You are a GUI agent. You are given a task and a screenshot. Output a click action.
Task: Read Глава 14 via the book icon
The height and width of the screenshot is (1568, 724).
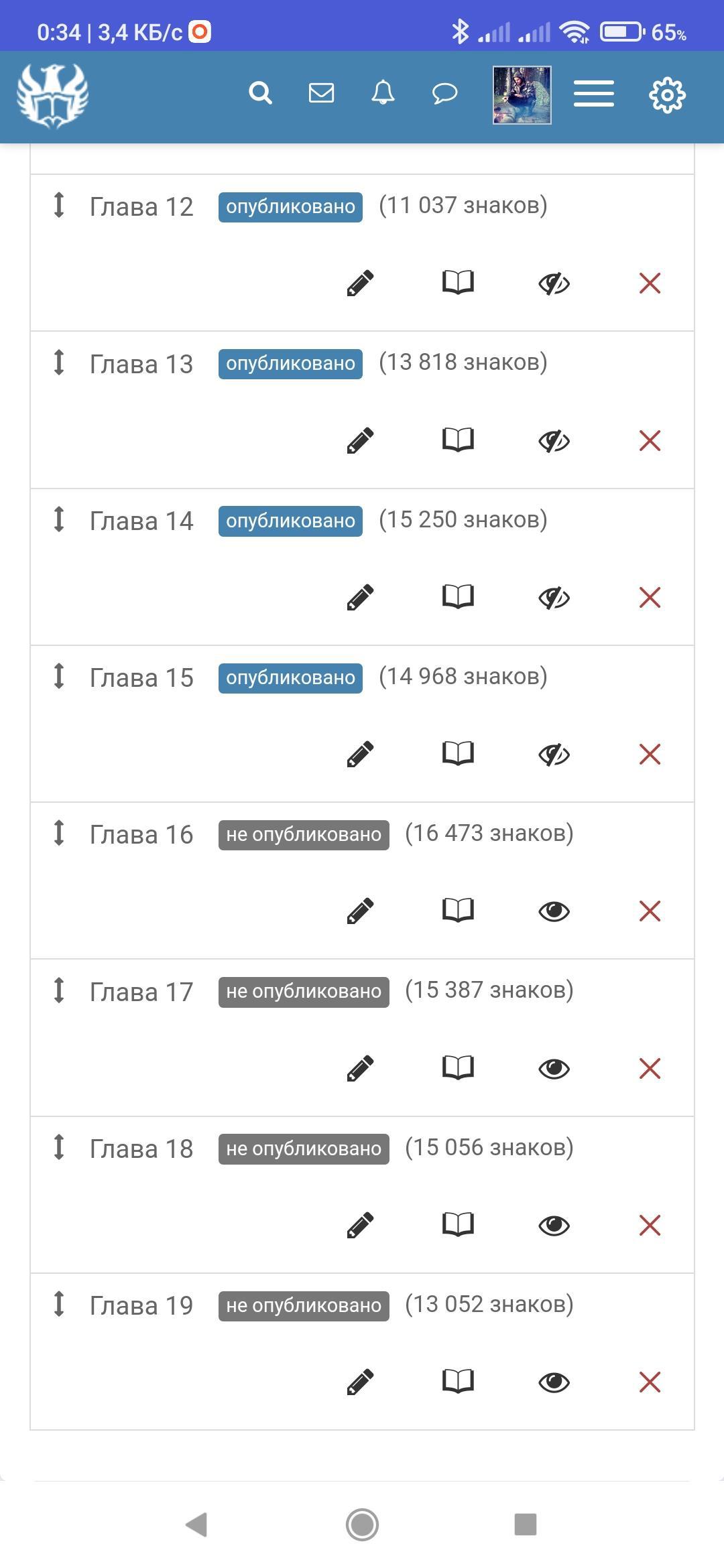pyautogui.click(x=458, y=596)
